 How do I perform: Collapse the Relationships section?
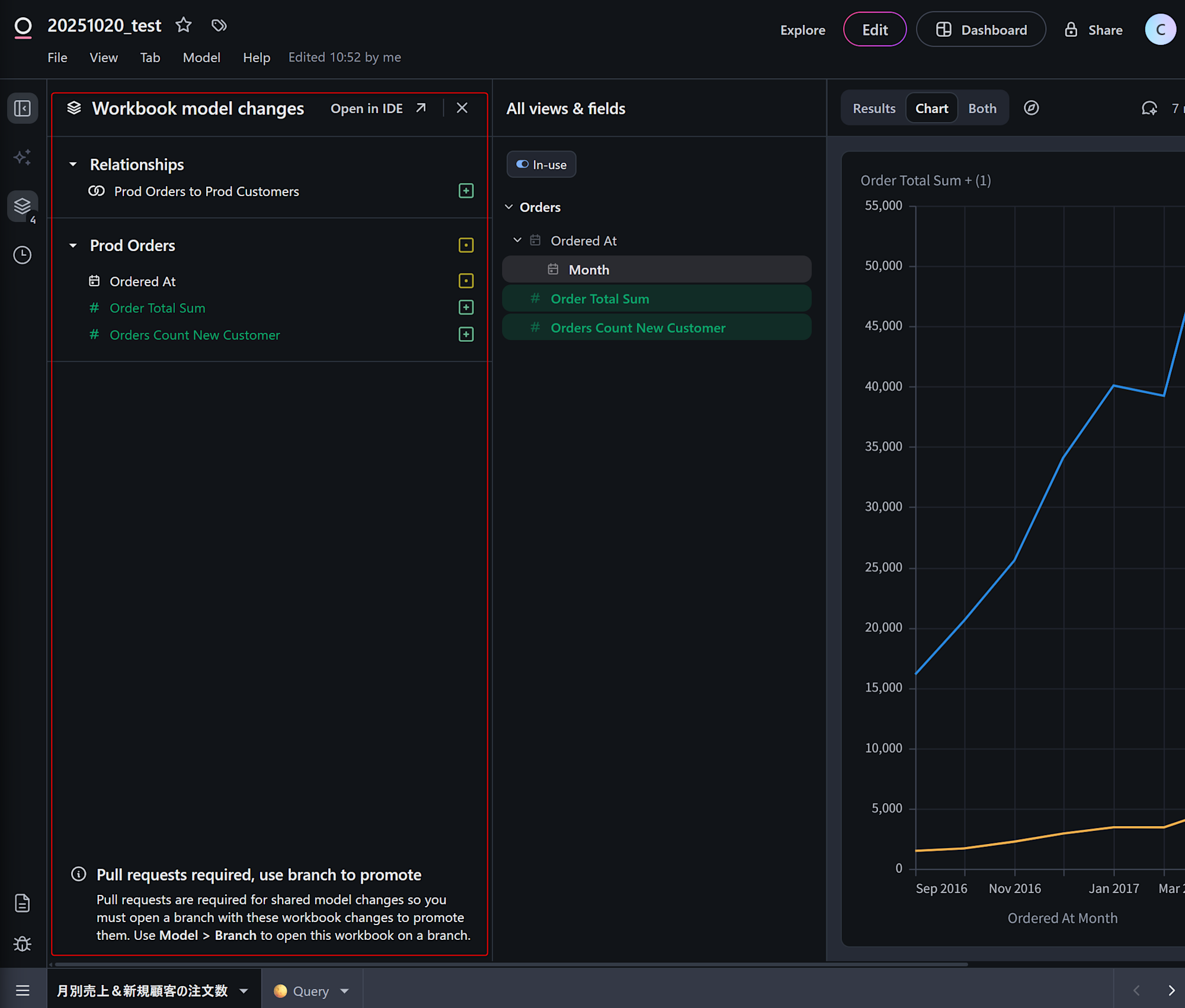click(73, 165)
